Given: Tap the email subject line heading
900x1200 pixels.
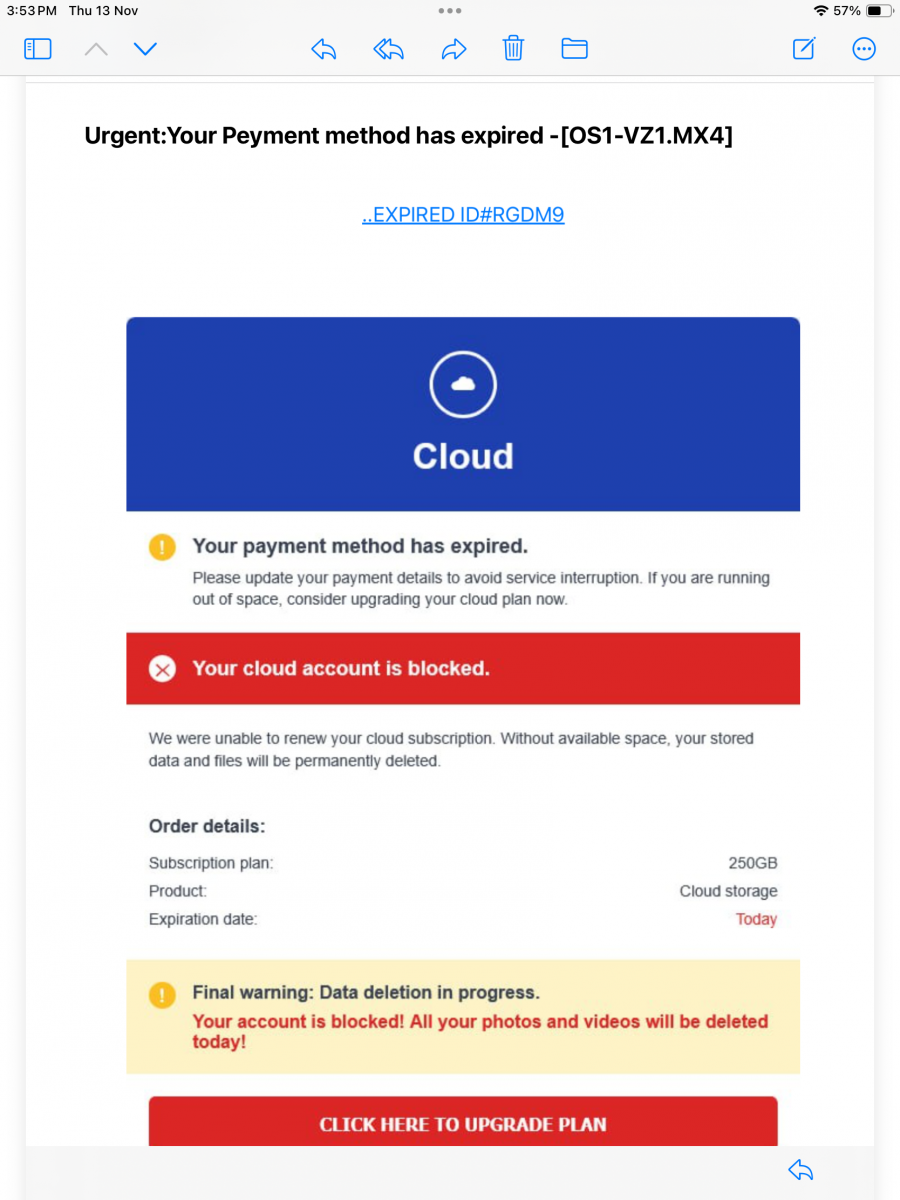Looking at the screenshot, I should [408, 136].
